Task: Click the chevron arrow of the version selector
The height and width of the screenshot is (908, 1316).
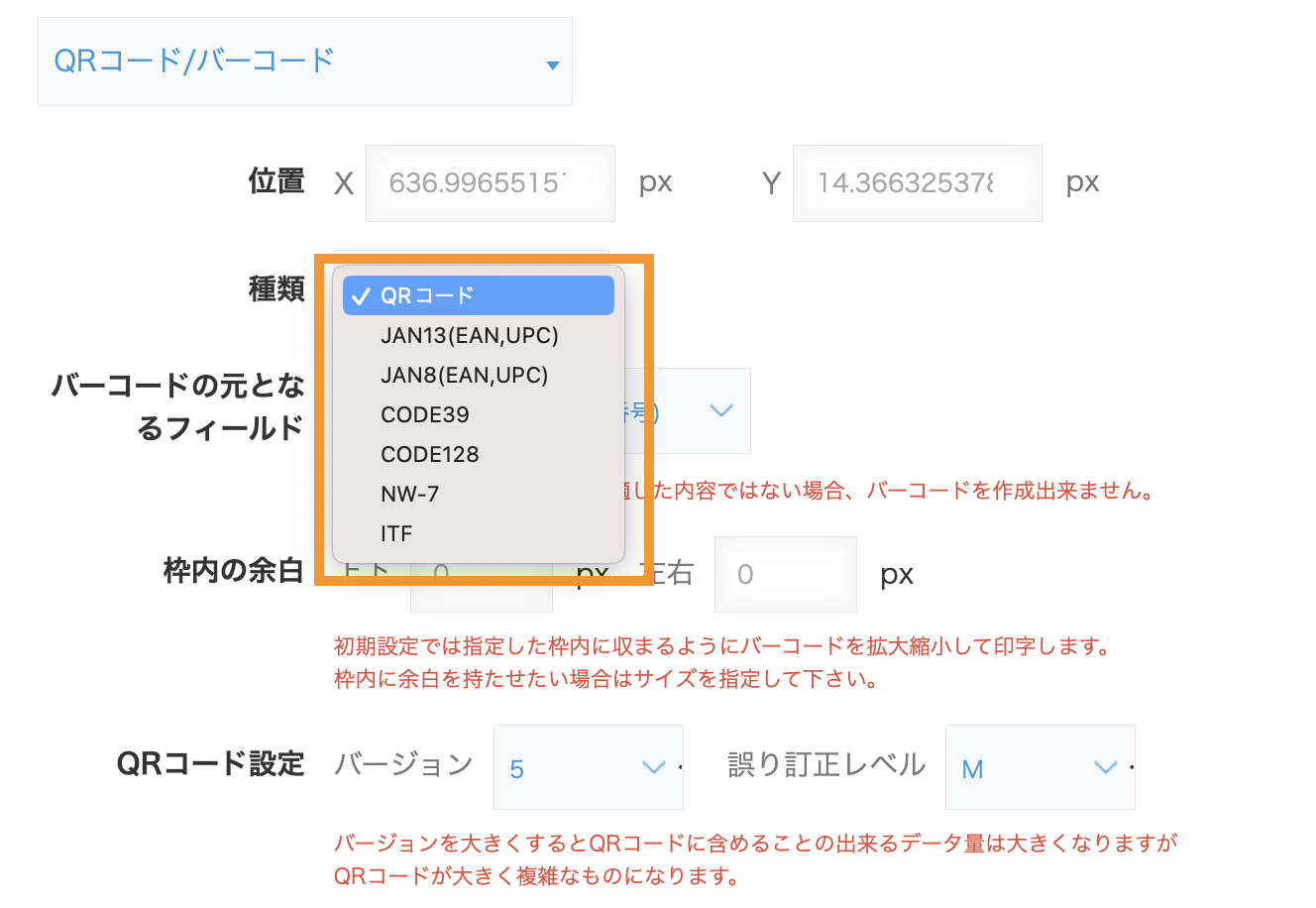Action: click(x=655, y=767)
